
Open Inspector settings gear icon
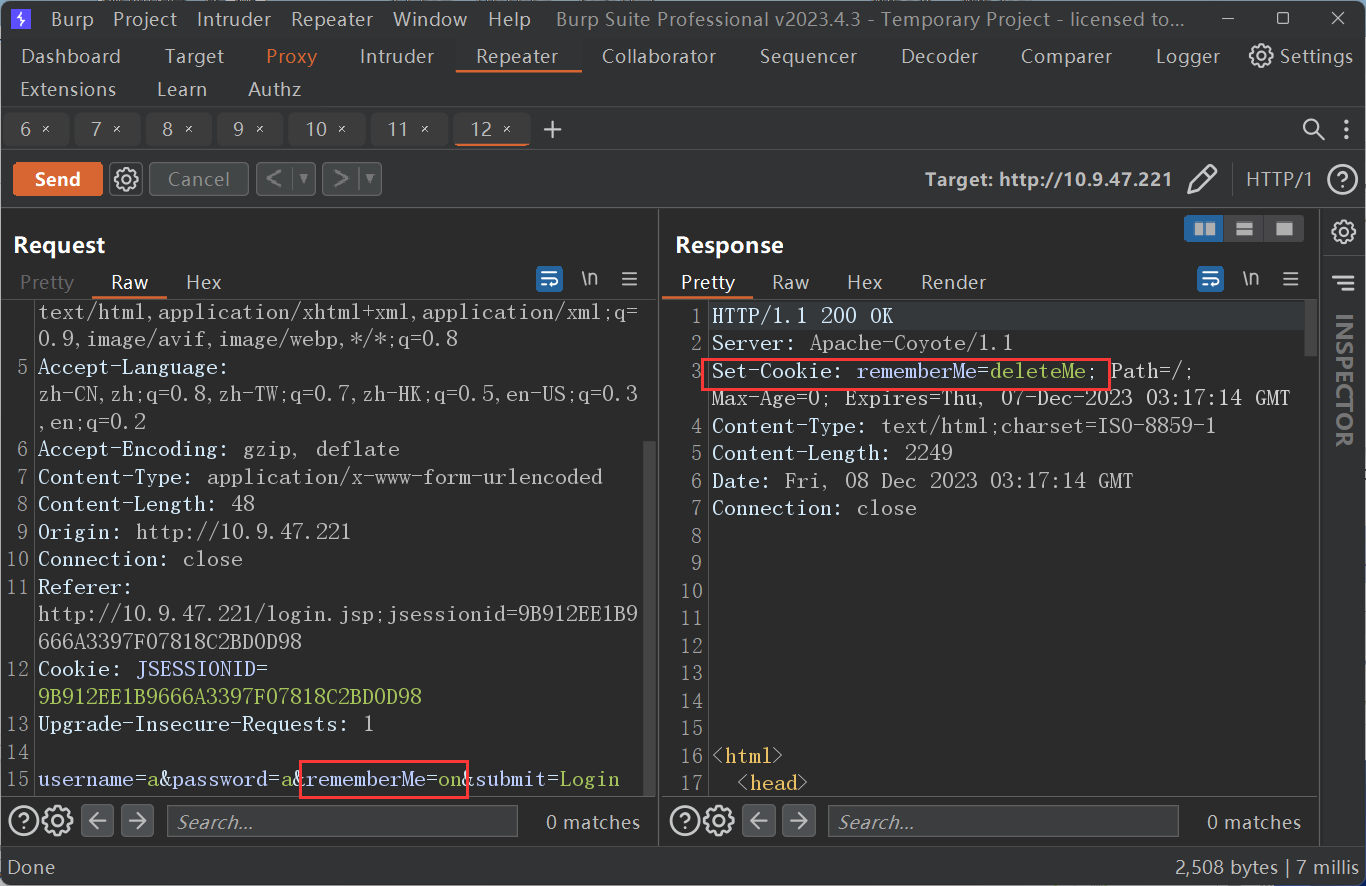pos(1343,232)
